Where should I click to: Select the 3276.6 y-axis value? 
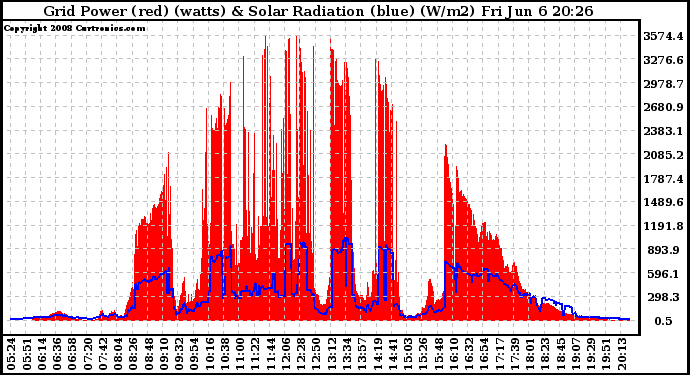[x=663, y=60]
